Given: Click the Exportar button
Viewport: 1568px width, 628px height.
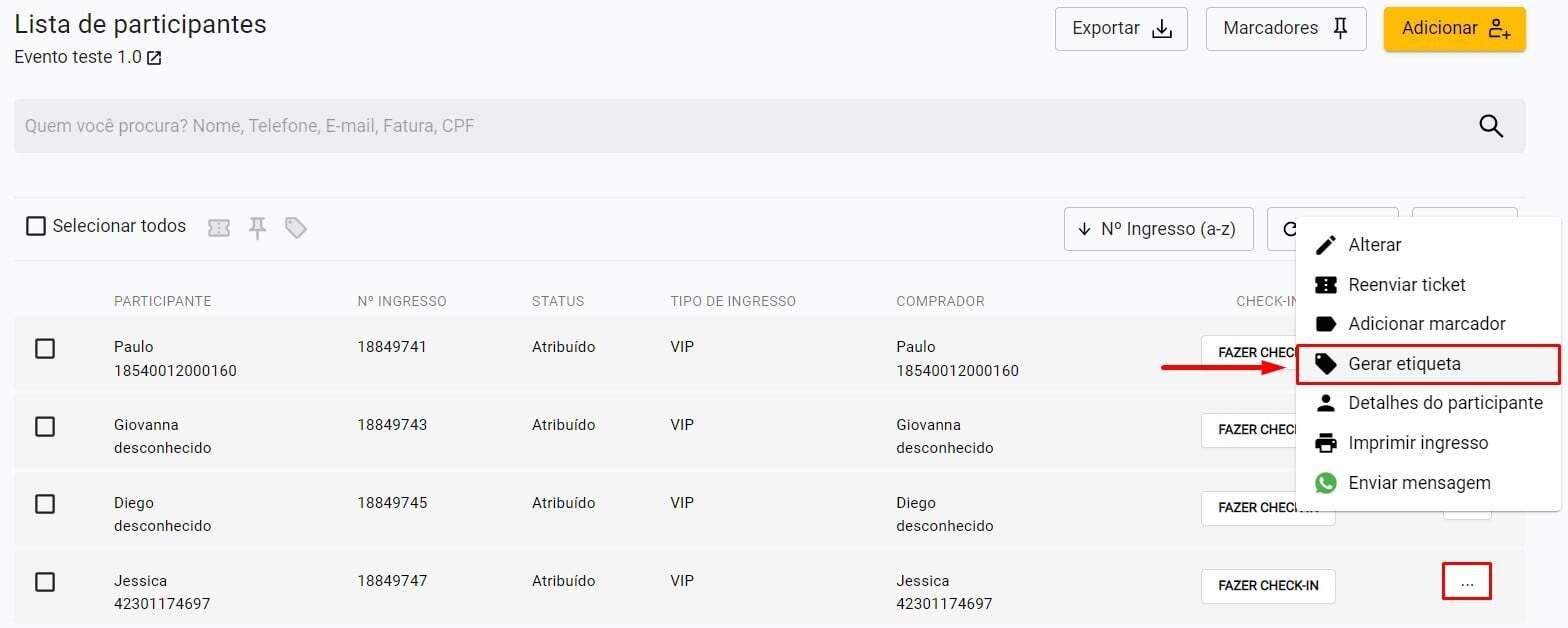Looking at the screenshot, I should [x=1120, y=28].
